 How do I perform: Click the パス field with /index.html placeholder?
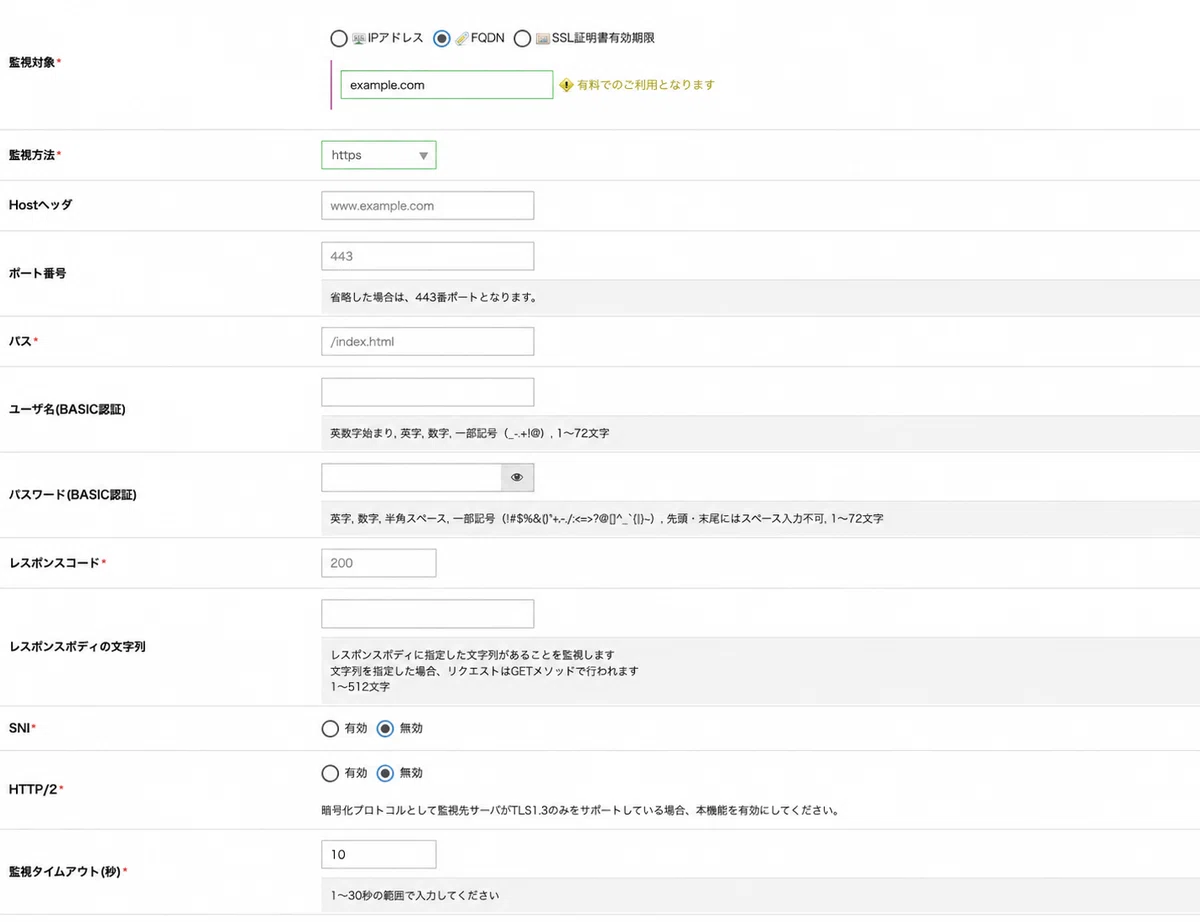[x=428, y=341]
